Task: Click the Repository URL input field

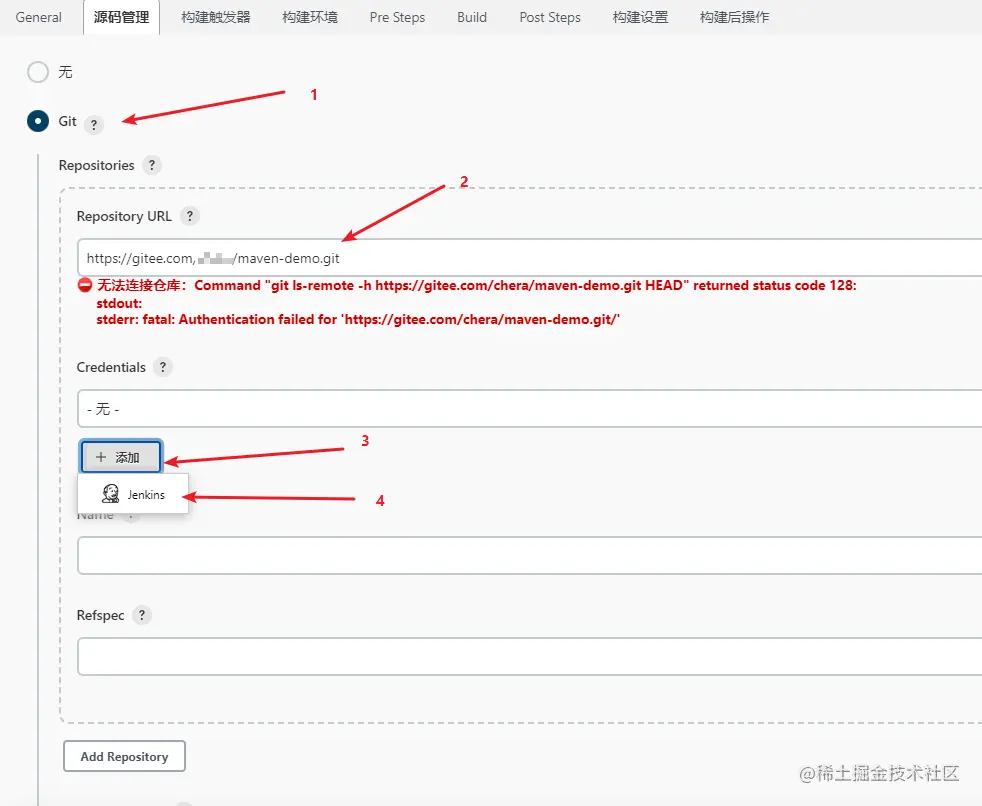Action: tap(529, 257)
